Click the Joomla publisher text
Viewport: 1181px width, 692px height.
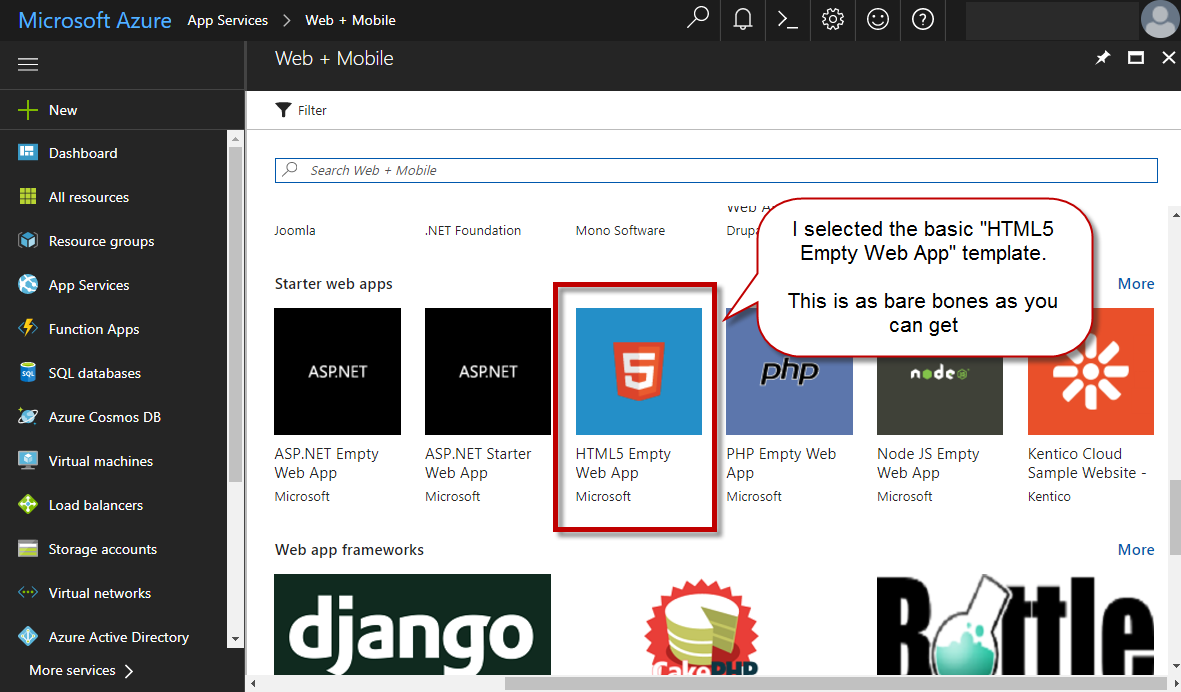pos(294,230)
